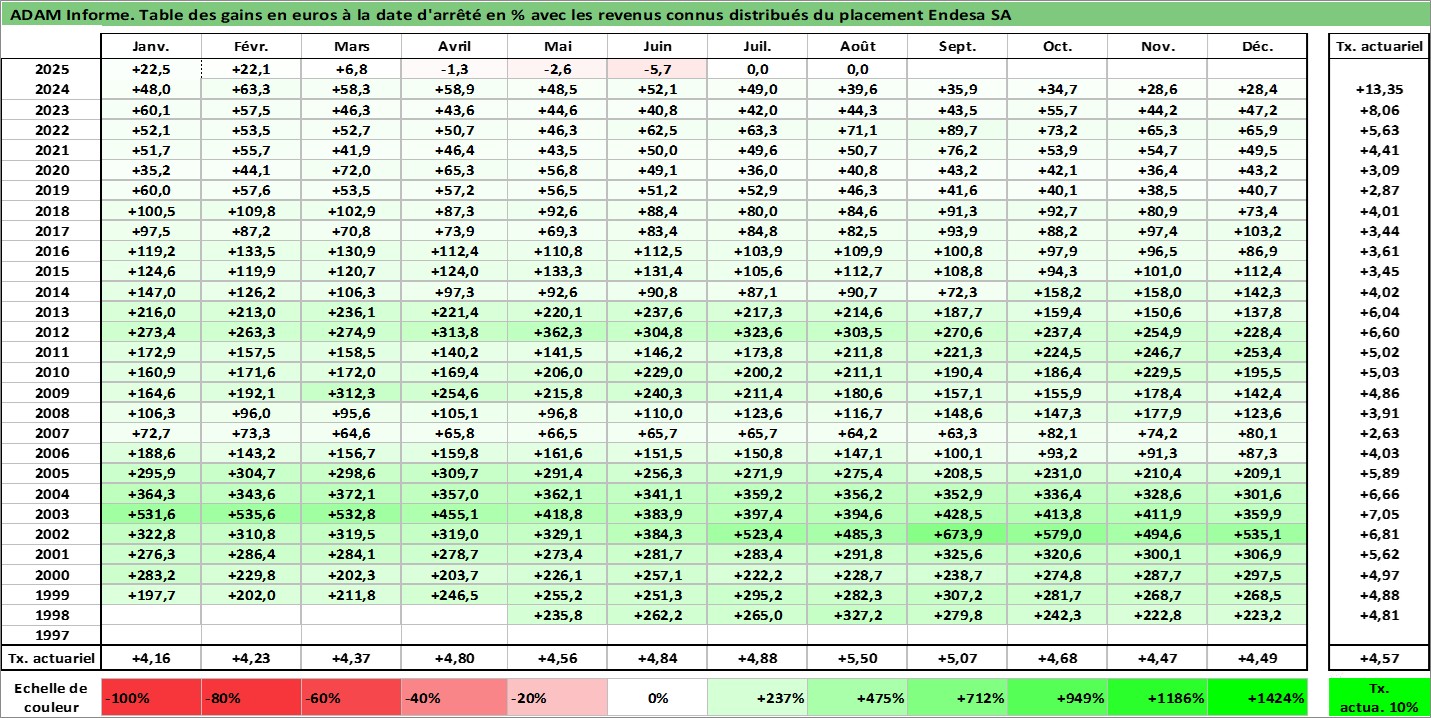This screenshot has height=718, width=1431.
Task: Click the Tx. actuariel bottom row label
Action: [51, 658]
